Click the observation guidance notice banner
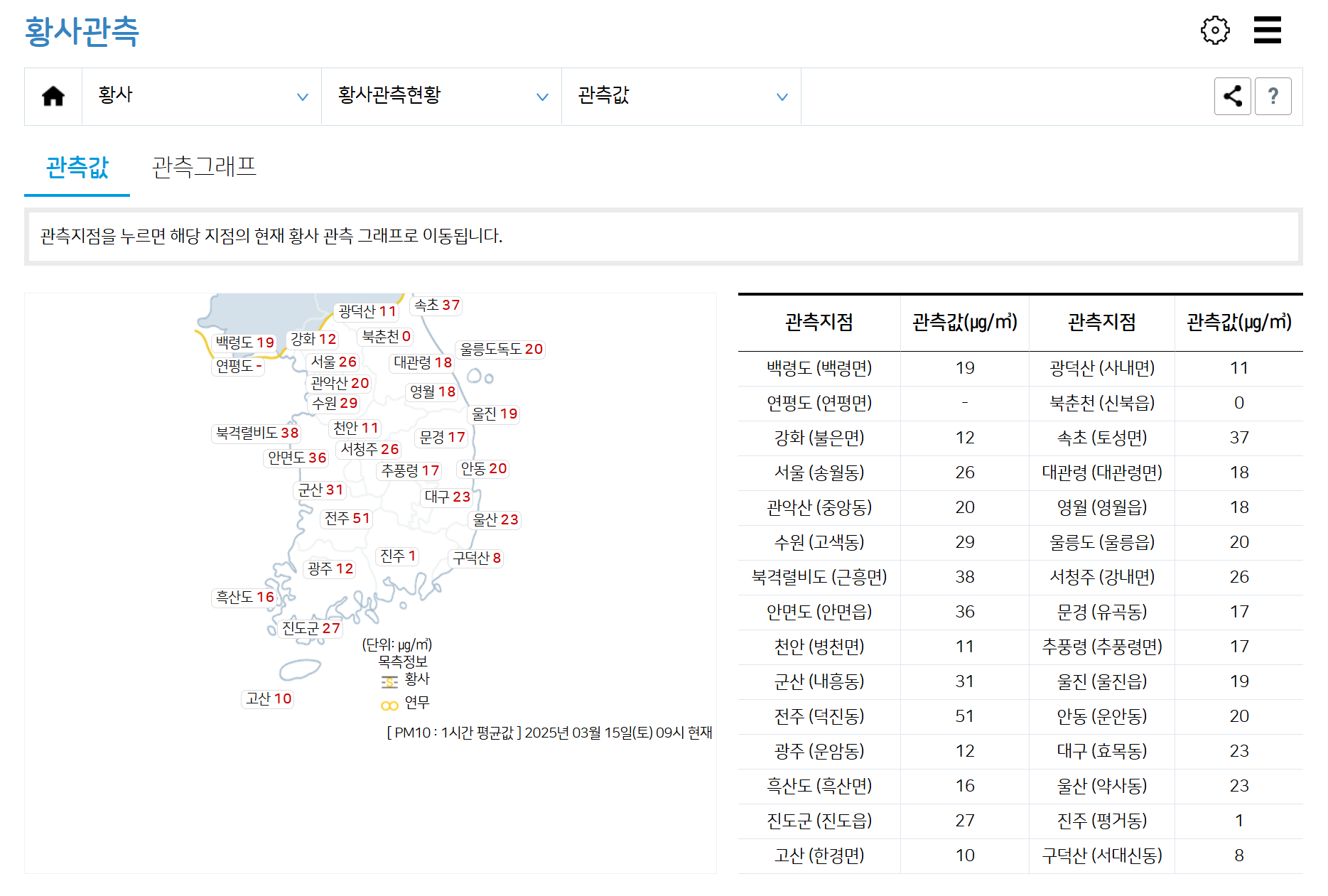The image size is (1328, 896). pyautogui.click(x=664, y=236)
